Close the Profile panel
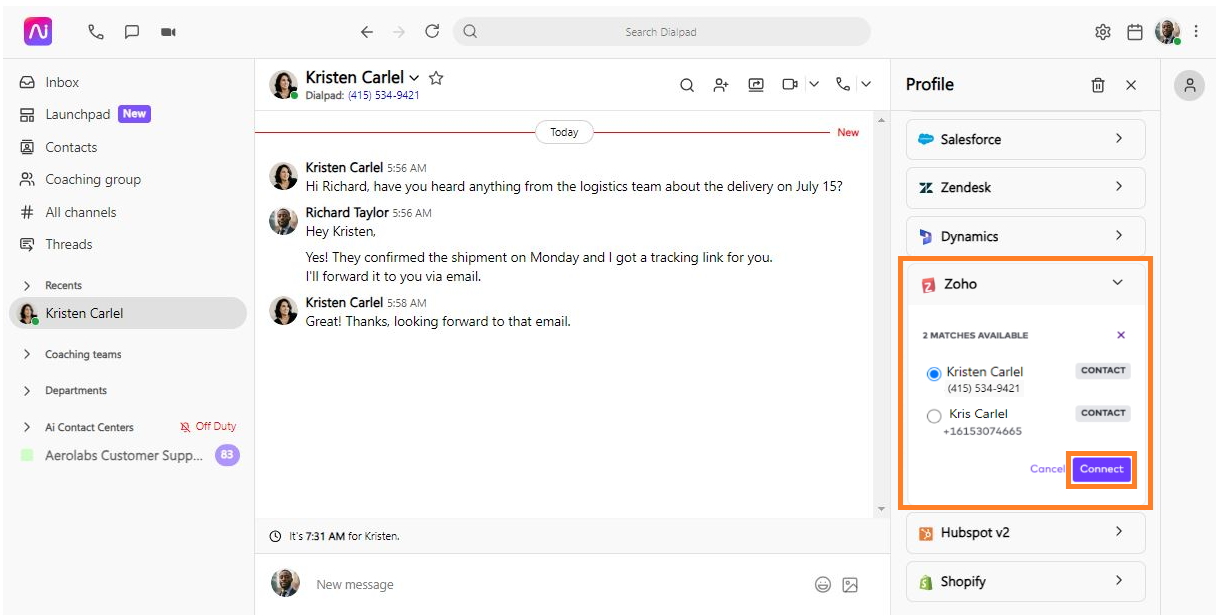This screenshot has width=1216, height=615. [1131, 85]
